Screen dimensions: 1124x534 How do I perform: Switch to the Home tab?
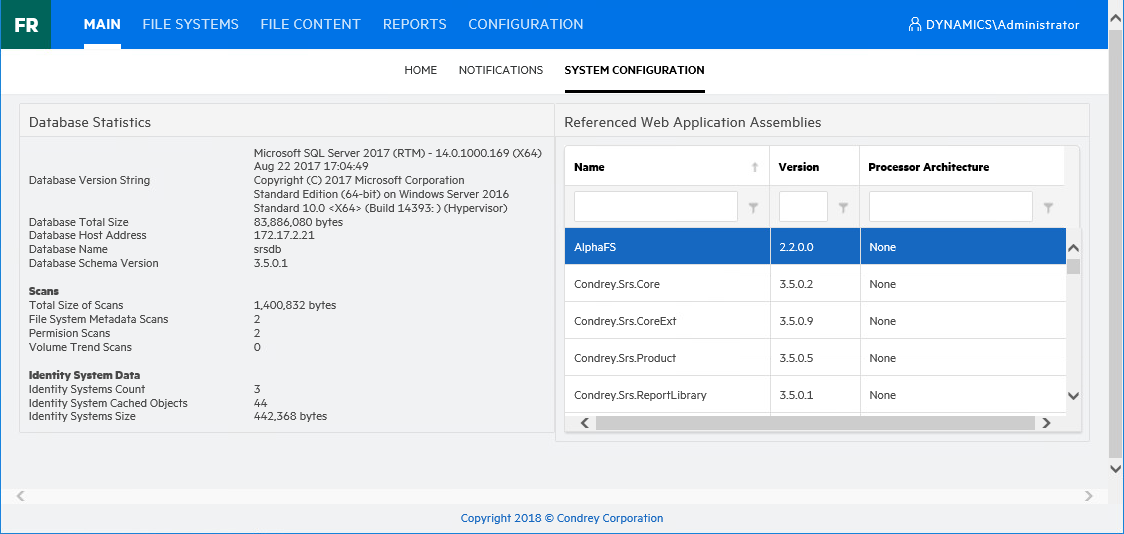click(420, 70)
